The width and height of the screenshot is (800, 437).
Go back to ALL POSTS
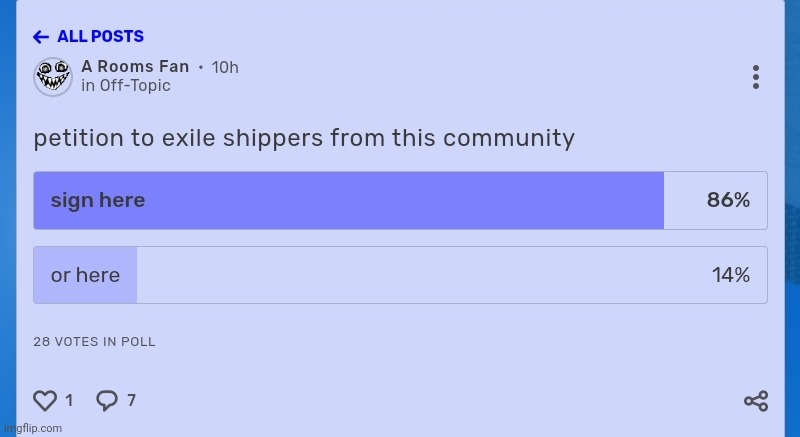[x=100, y=37]
